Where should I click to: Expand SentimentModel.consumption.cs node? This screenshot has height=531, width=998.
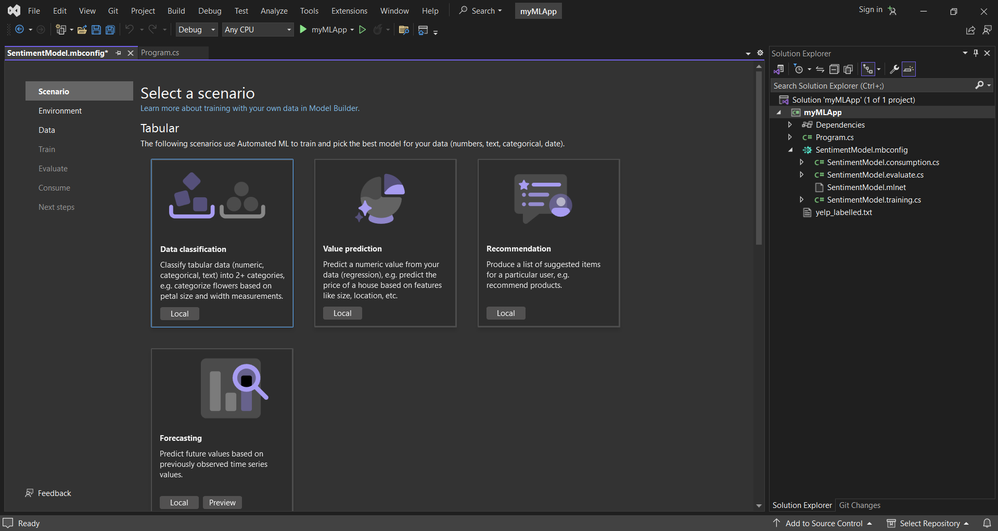[801, 162]
